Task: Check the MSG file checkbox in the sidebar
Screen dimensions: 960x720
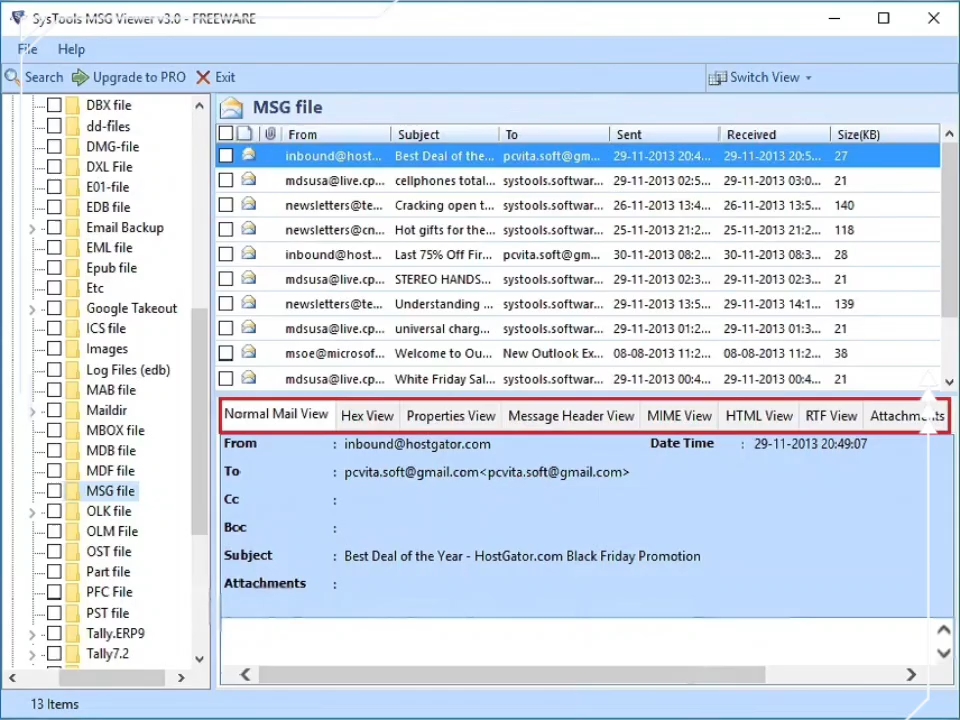Action: pos(53,490)
